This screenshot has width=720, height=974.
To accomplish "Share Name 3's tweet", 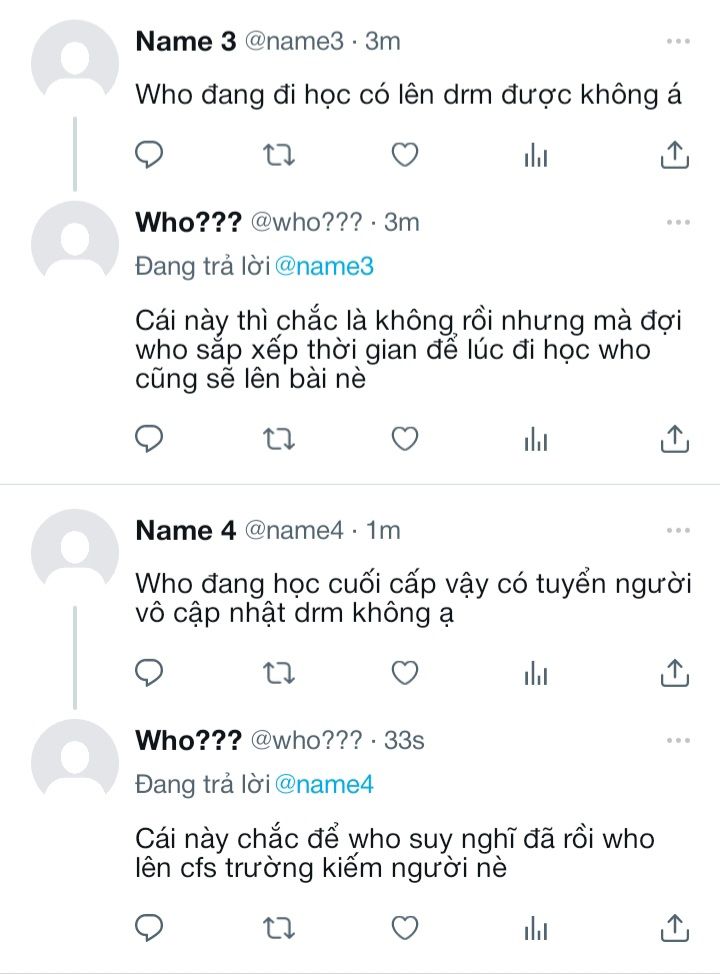I will pos(675,155).
